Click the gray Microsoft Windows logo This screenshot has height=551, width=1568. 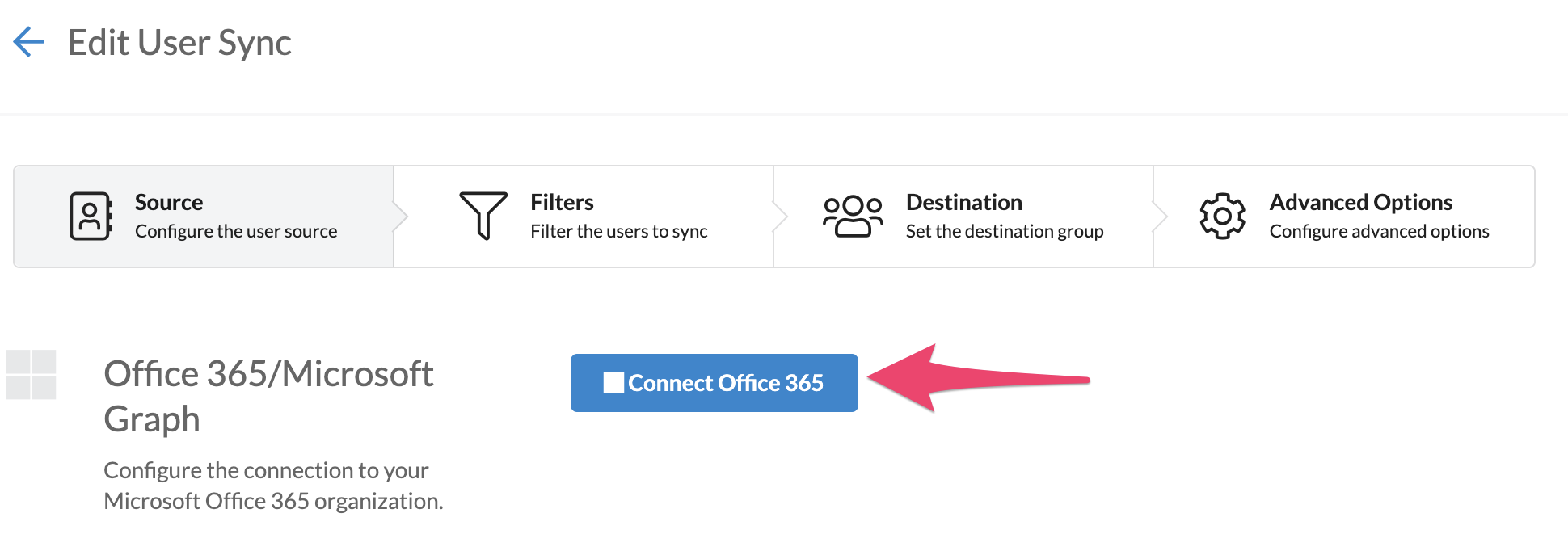pos(32,375)
